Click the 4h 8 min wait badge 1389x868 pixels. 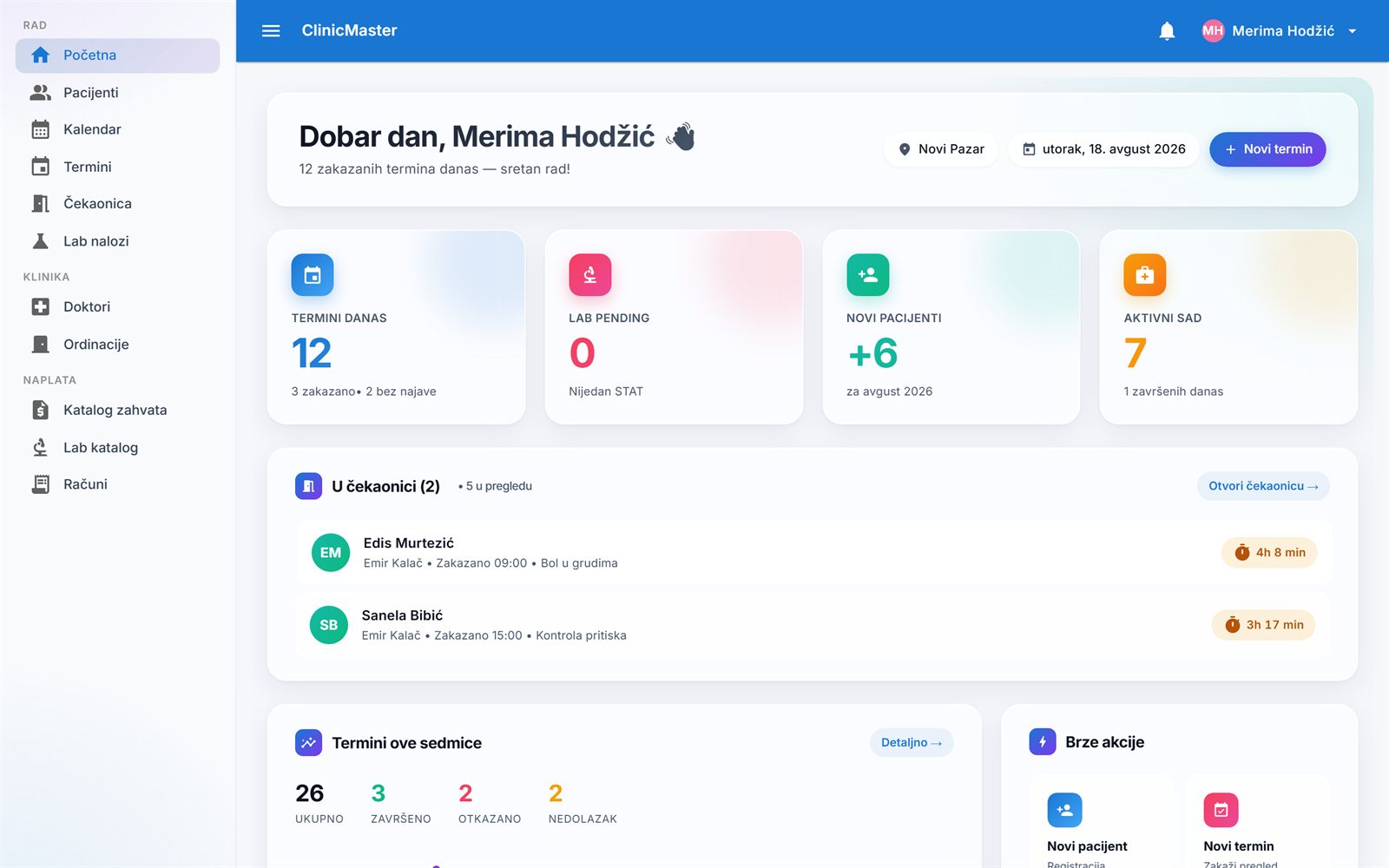click(x=1269, y=553)
